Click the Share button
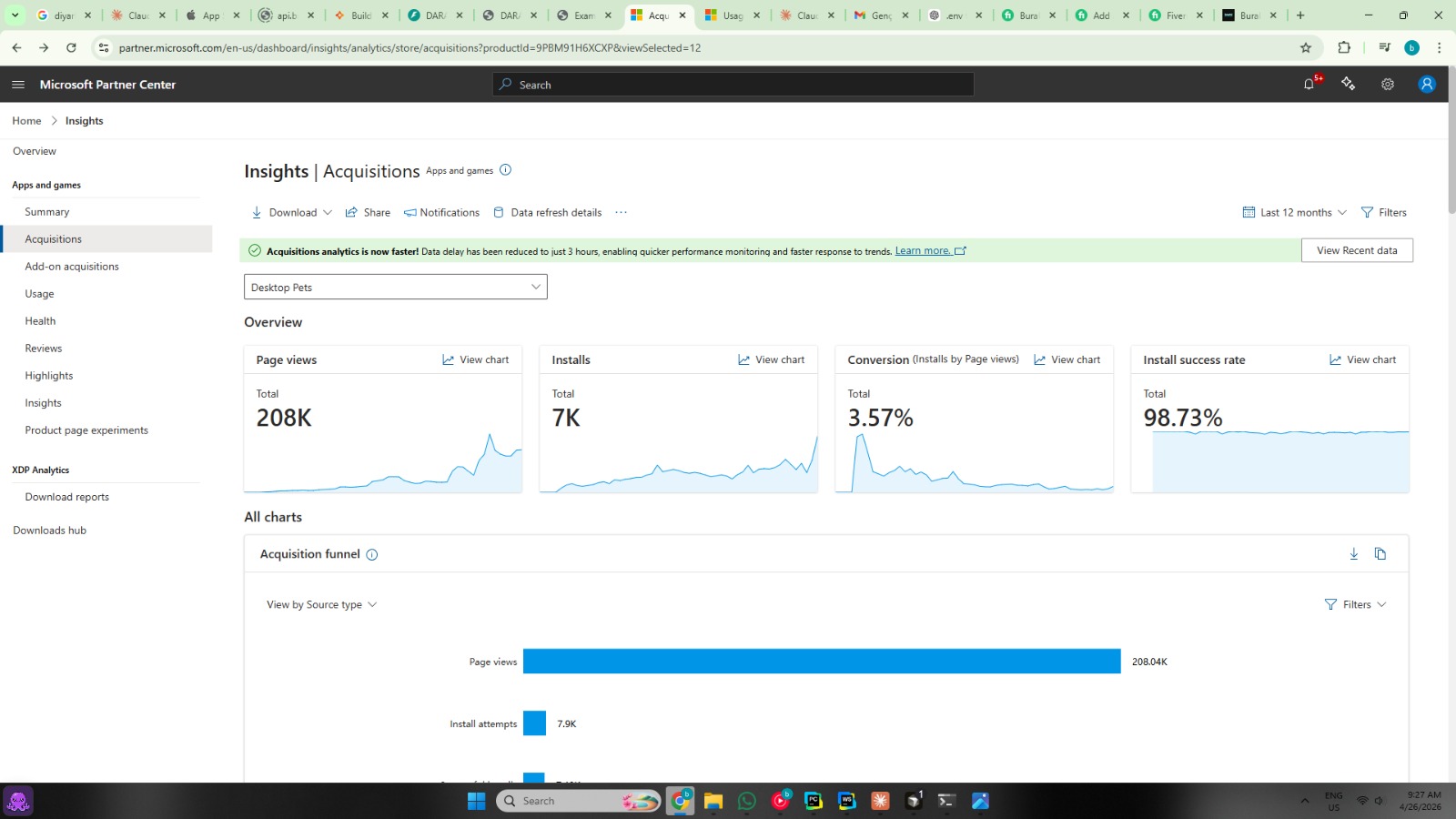This screenshot has width=1456, height=819. 368,213
